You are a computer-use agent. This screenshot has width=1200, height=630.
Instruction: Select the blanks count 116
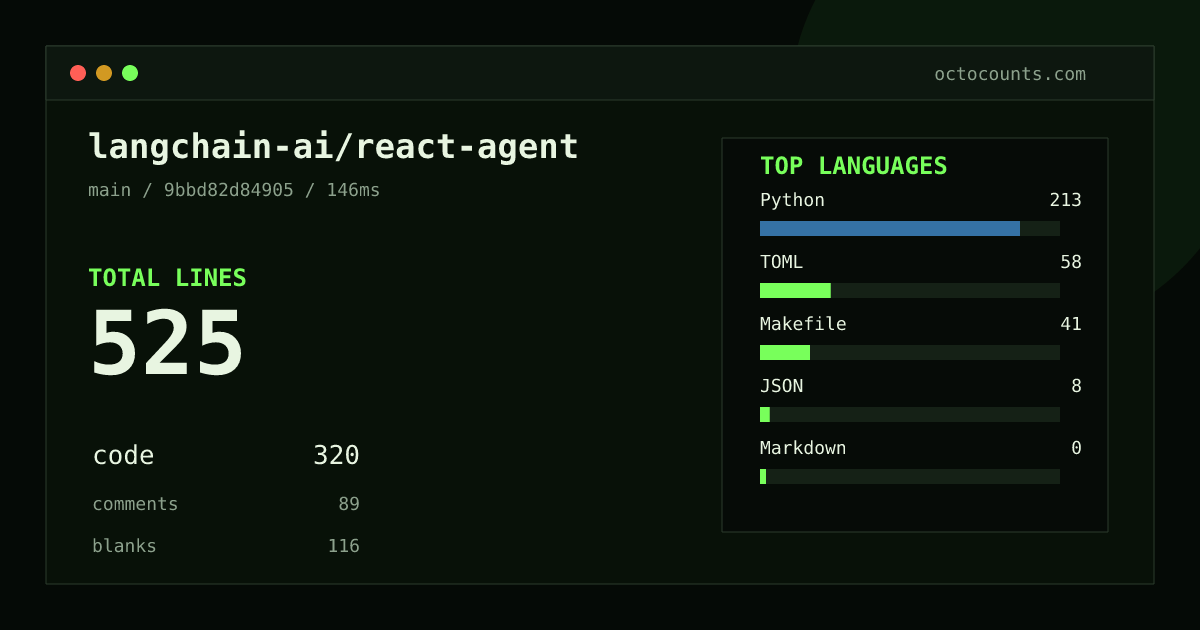tap(344, 546)
